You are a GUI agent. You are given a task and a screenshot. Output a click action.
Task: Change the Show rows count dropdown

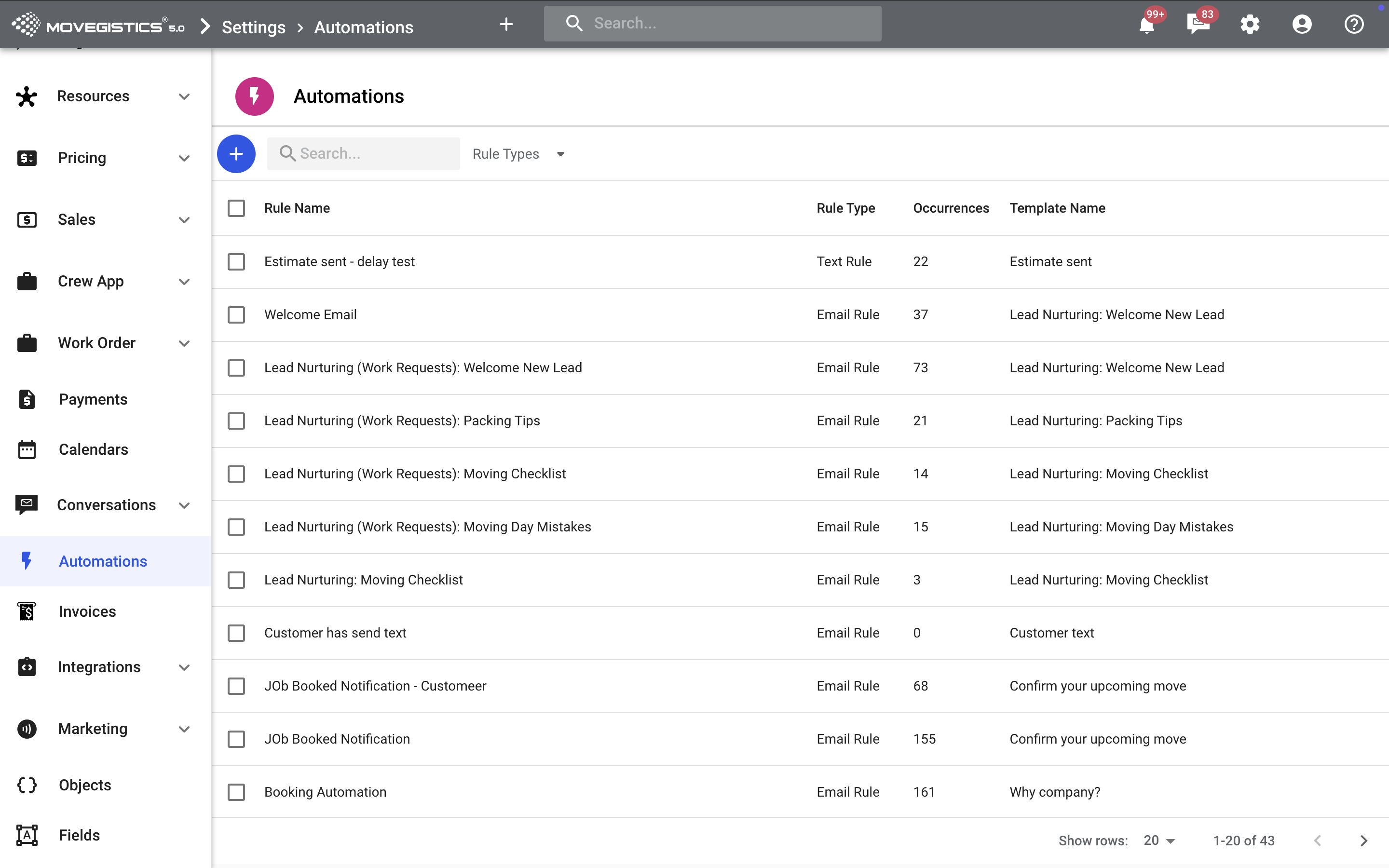(1159, 841)
